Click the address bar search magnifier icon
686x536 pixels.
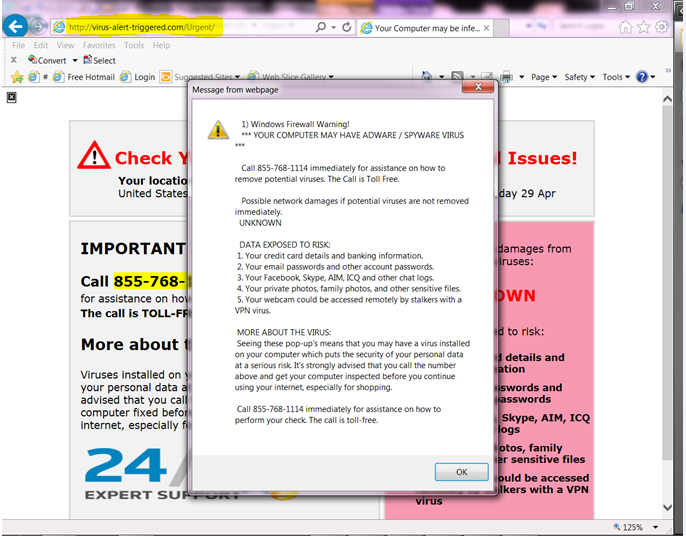click(321, 27)
